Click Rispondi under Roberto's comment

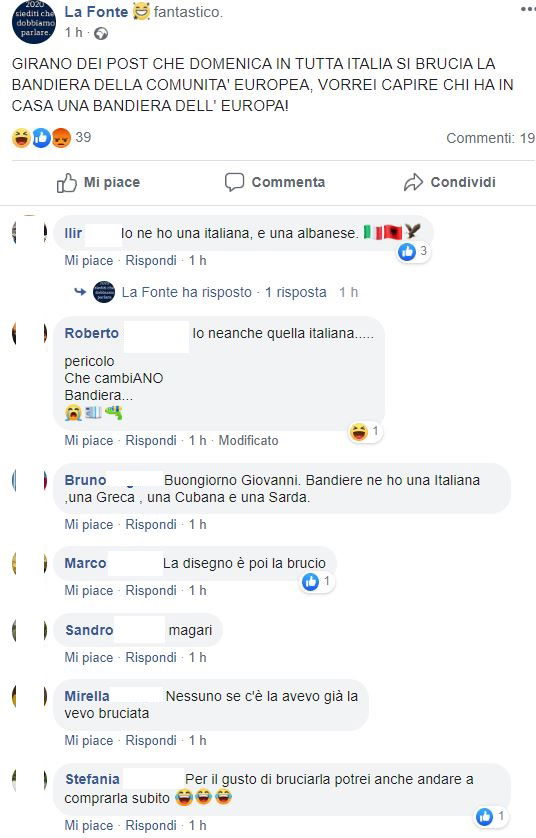coord(151,440)
